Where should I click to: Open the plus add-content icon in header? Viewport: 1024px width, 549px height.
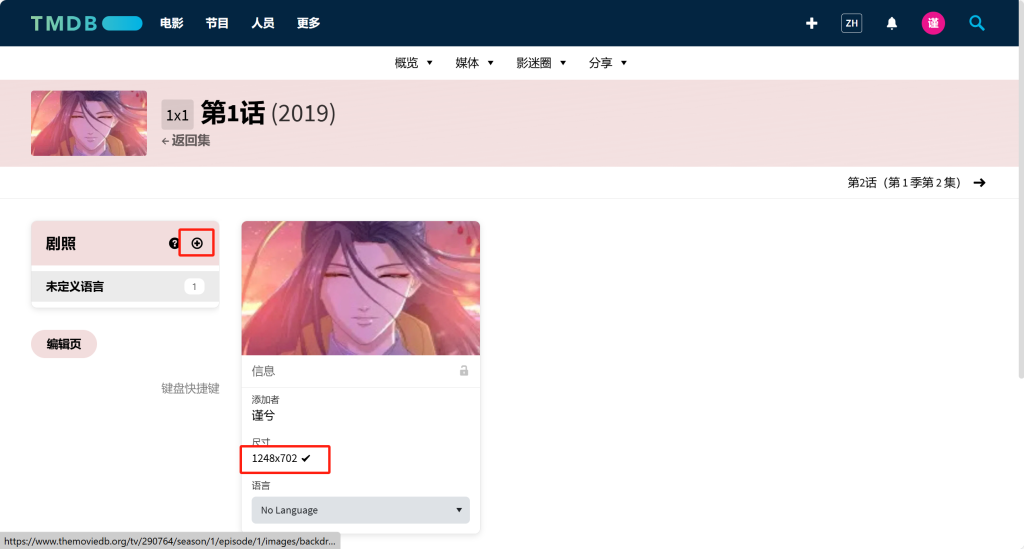coord(812,24)
